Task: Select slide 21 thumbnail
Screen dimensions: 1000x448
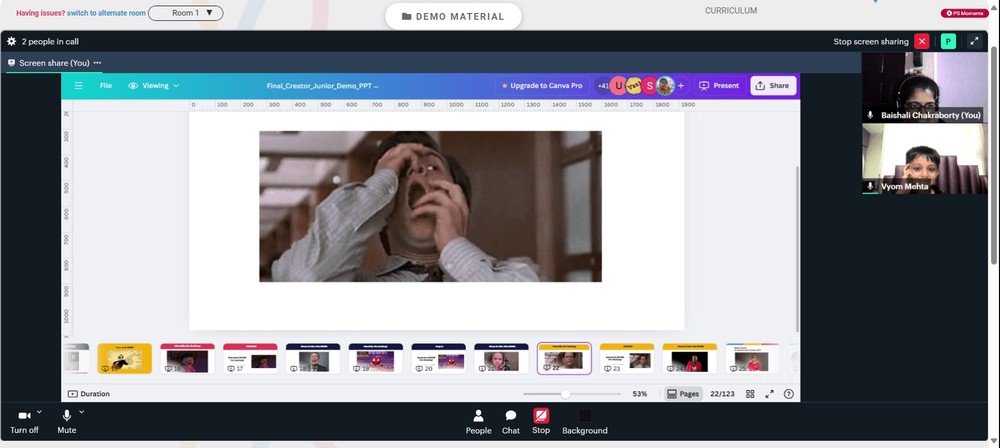Action: (x=501, y=358)
